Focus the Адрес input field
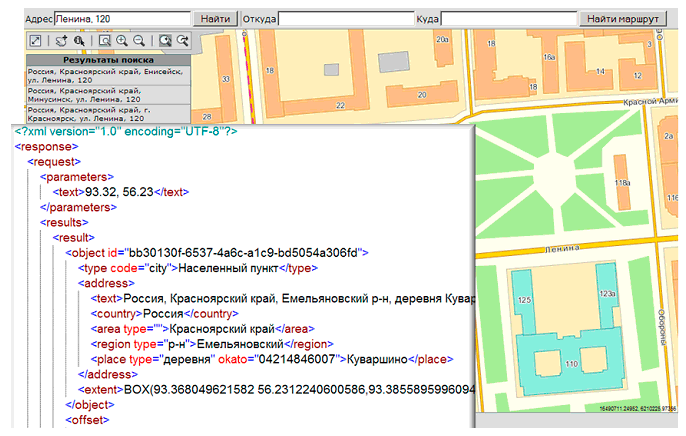The height and width of the screenshot is (436, 686). (120, 18)
